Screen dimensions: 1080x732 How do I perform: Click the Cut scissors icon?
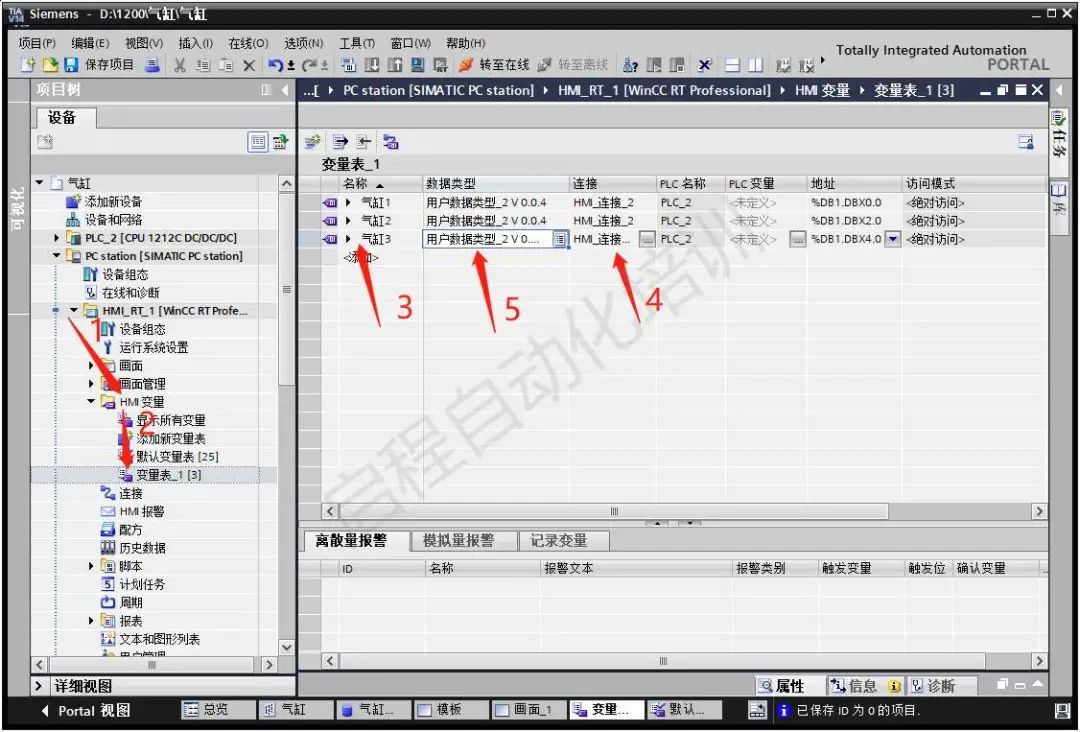tap(180, 65)
